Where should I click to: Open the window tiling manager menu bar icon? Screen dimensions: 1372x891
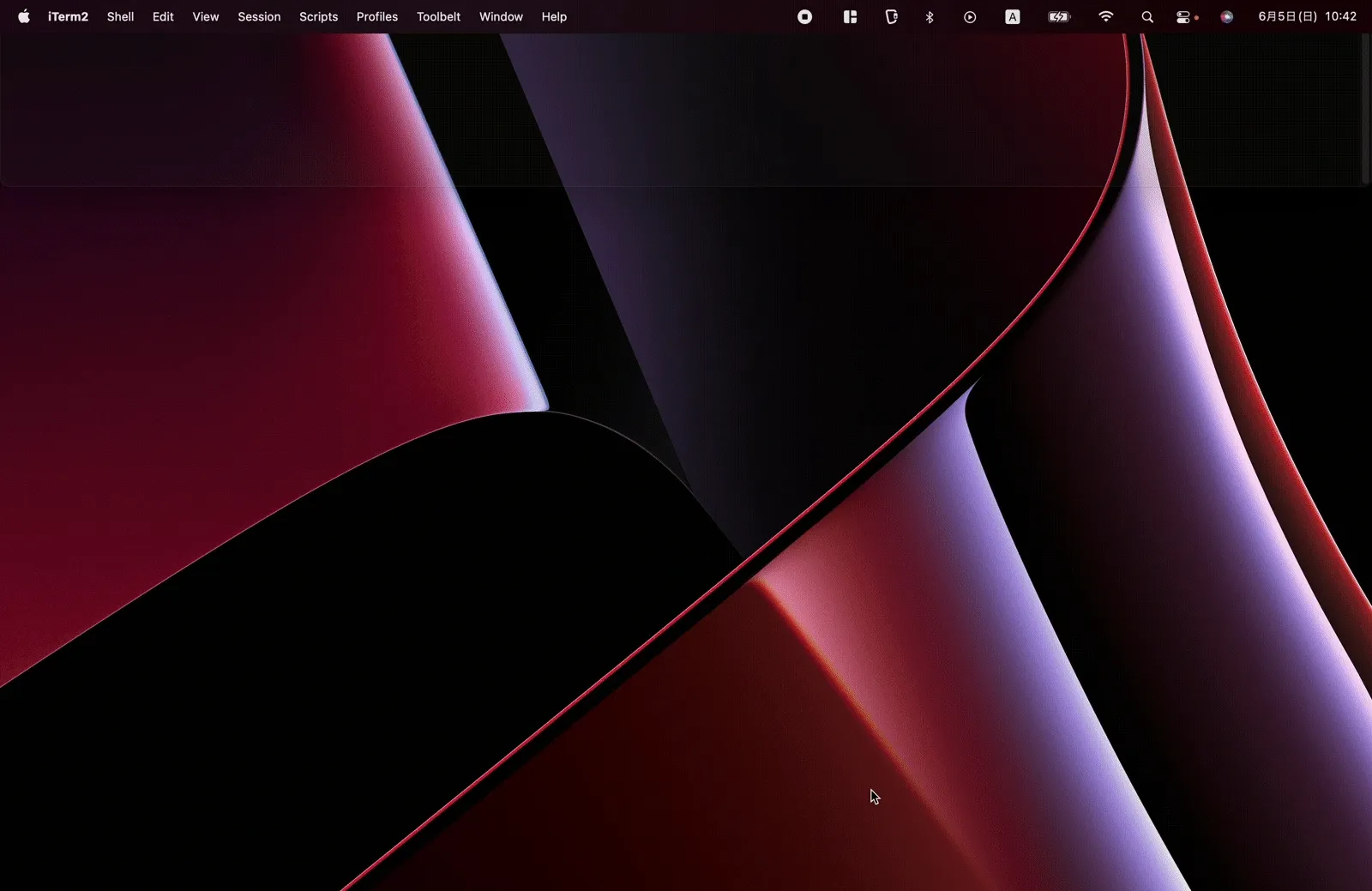point(850,16)
